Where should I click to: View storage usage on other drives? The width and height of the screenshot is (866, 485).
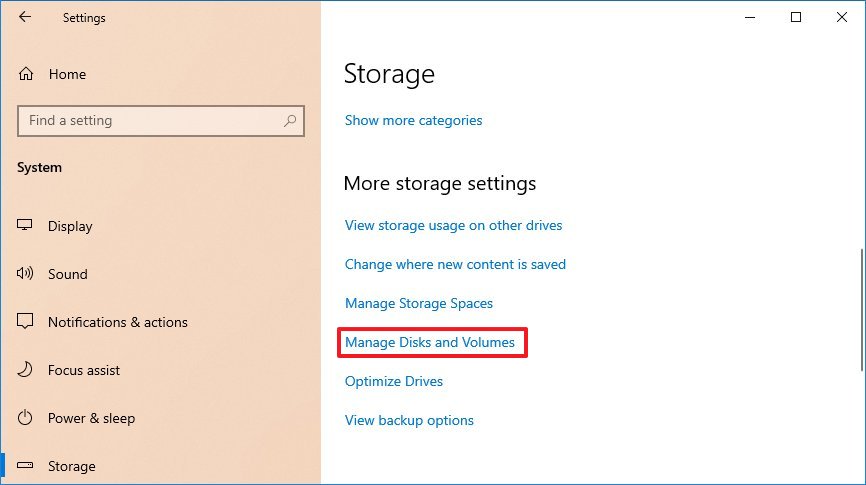[453, 225]
